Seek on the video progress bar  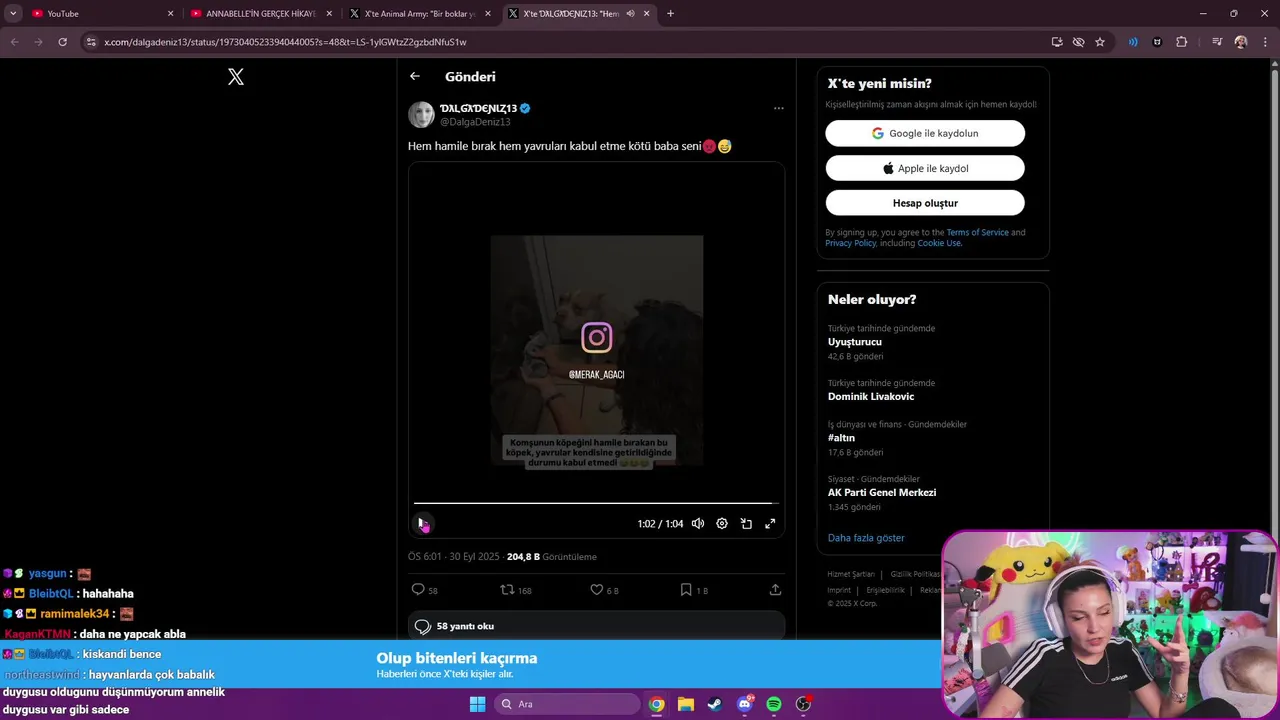pyautogui.click(x=596, y=503)
